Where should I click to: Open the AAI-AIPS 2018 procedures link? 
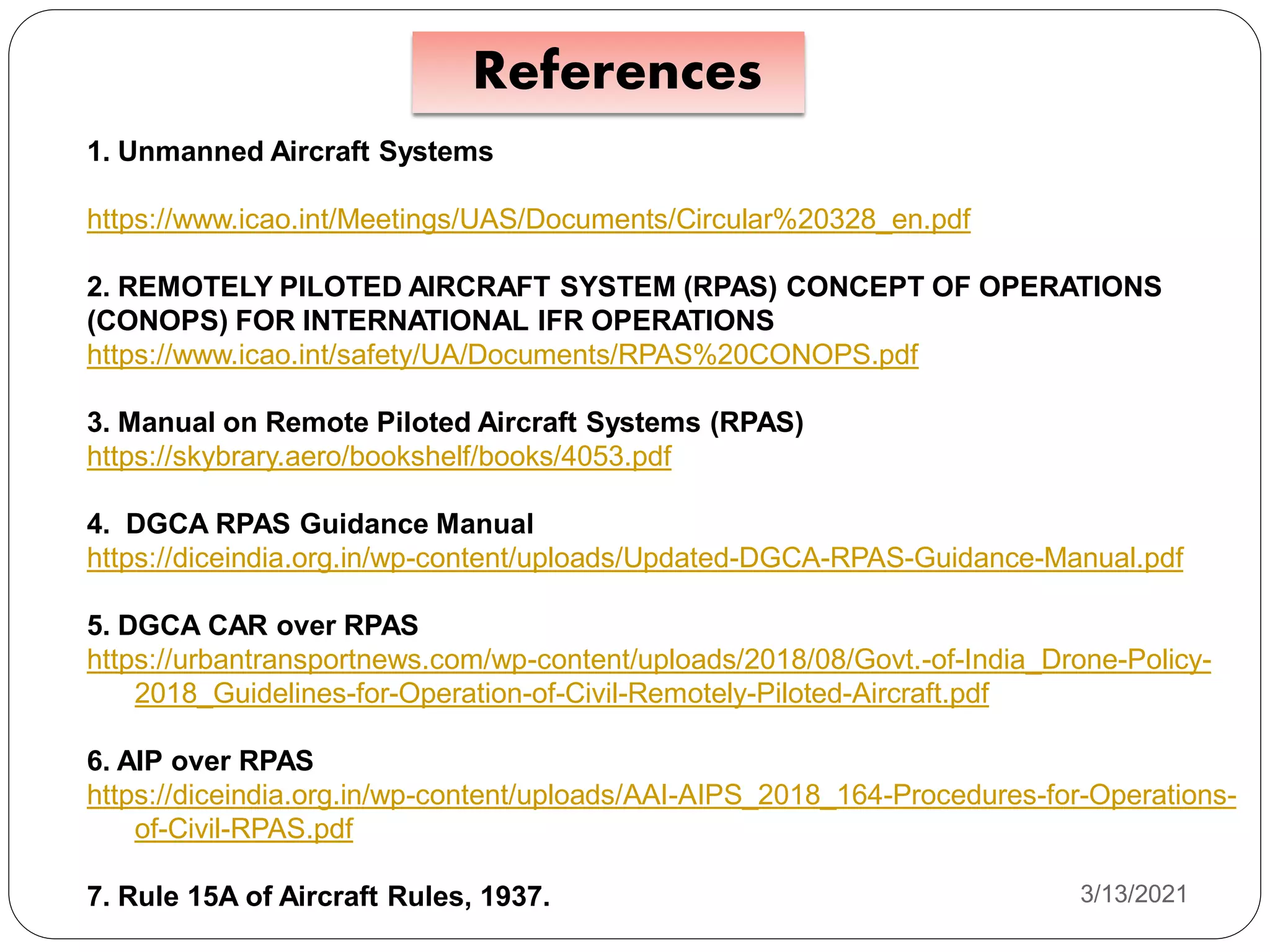(662, 812)
